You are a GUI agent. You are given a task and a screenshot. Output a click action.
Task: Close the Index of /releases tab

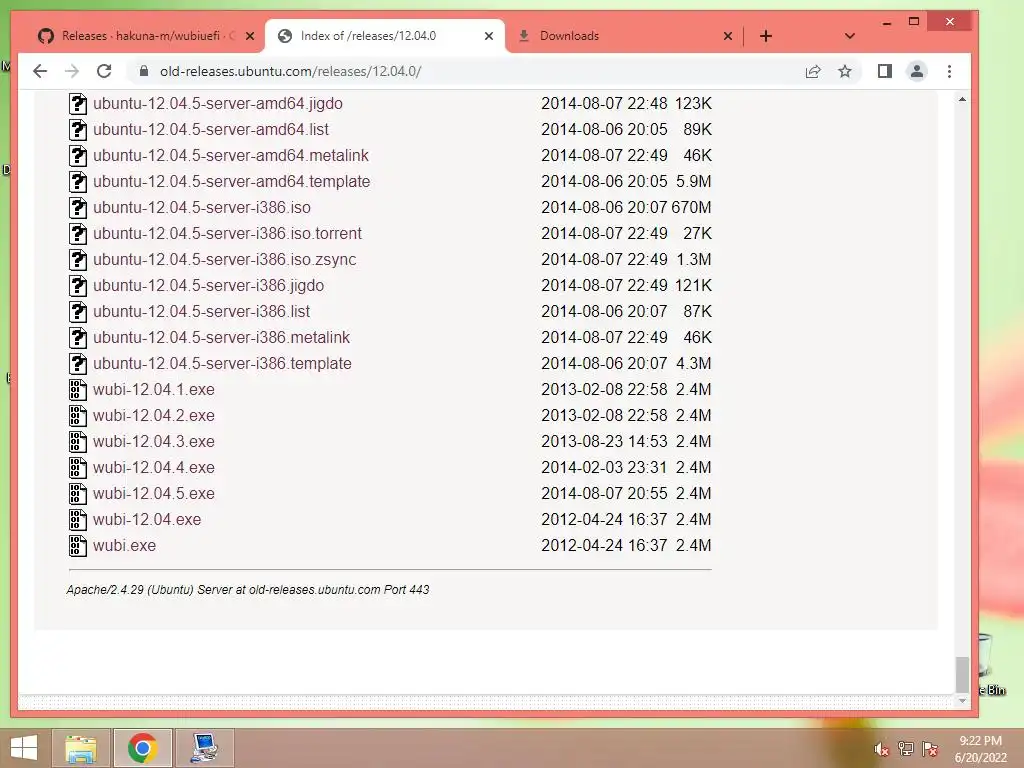pos(488,36)
